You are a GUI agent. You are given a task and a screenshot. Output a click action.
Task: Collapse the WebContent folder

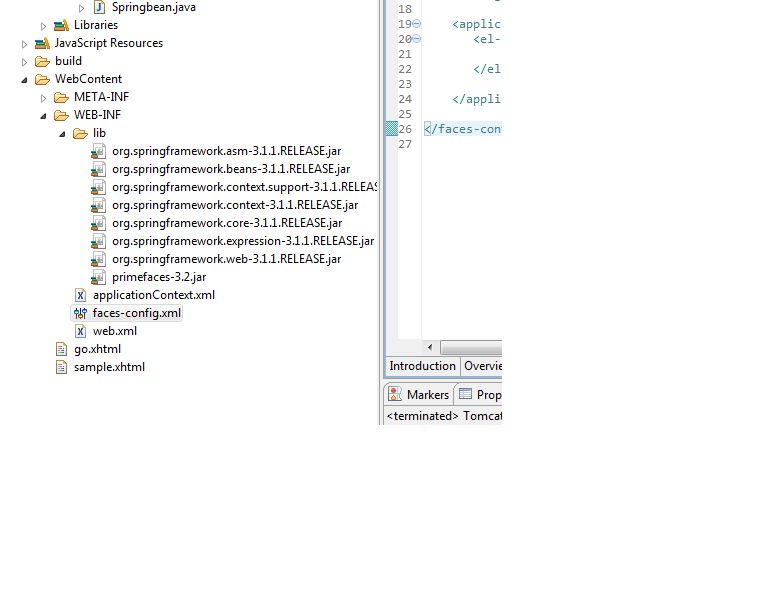pyautogui.click(x=24, y=80)
